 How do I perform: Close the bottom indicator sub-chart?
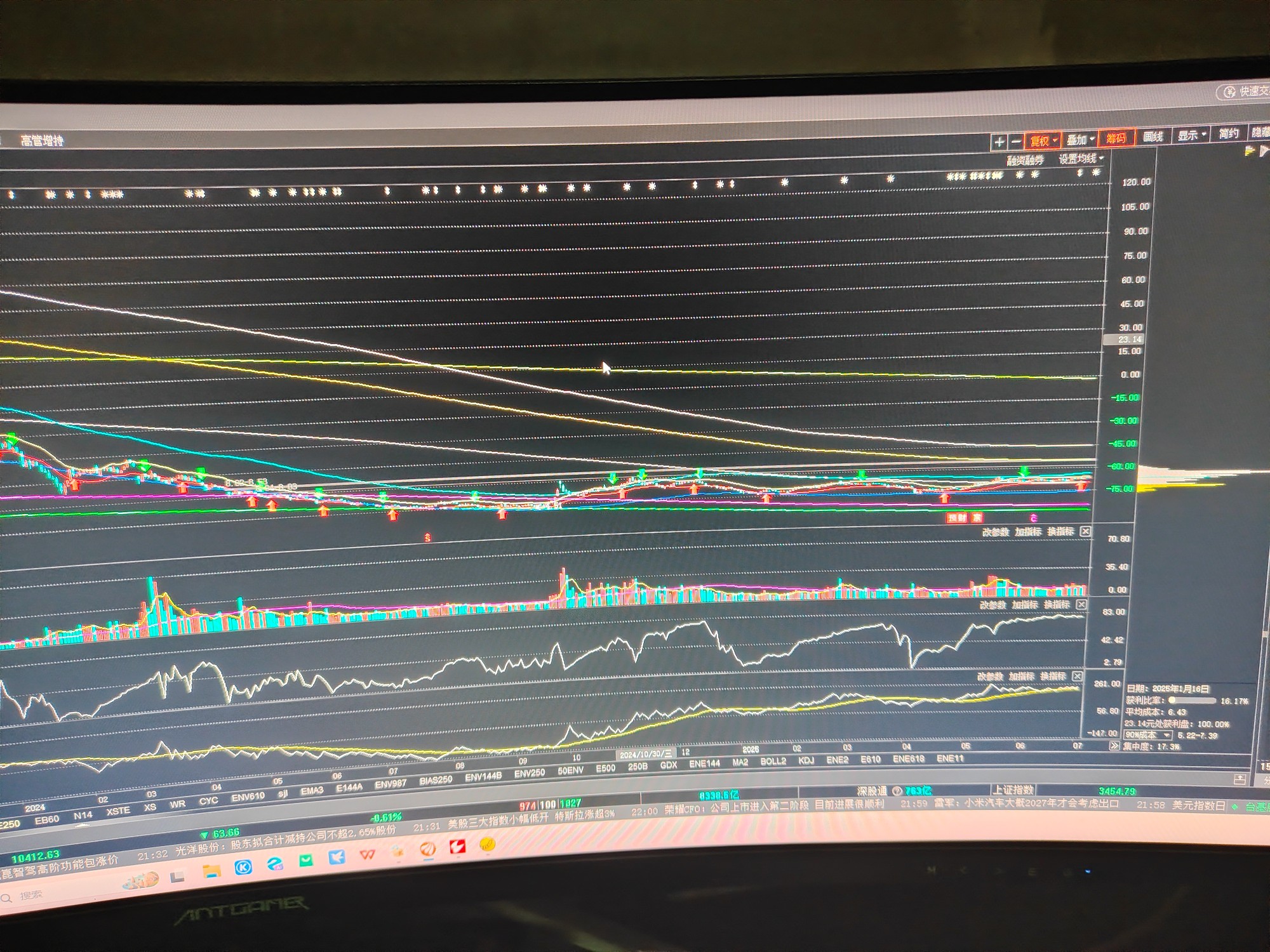pyautogui.click(x=1077, y=676)
